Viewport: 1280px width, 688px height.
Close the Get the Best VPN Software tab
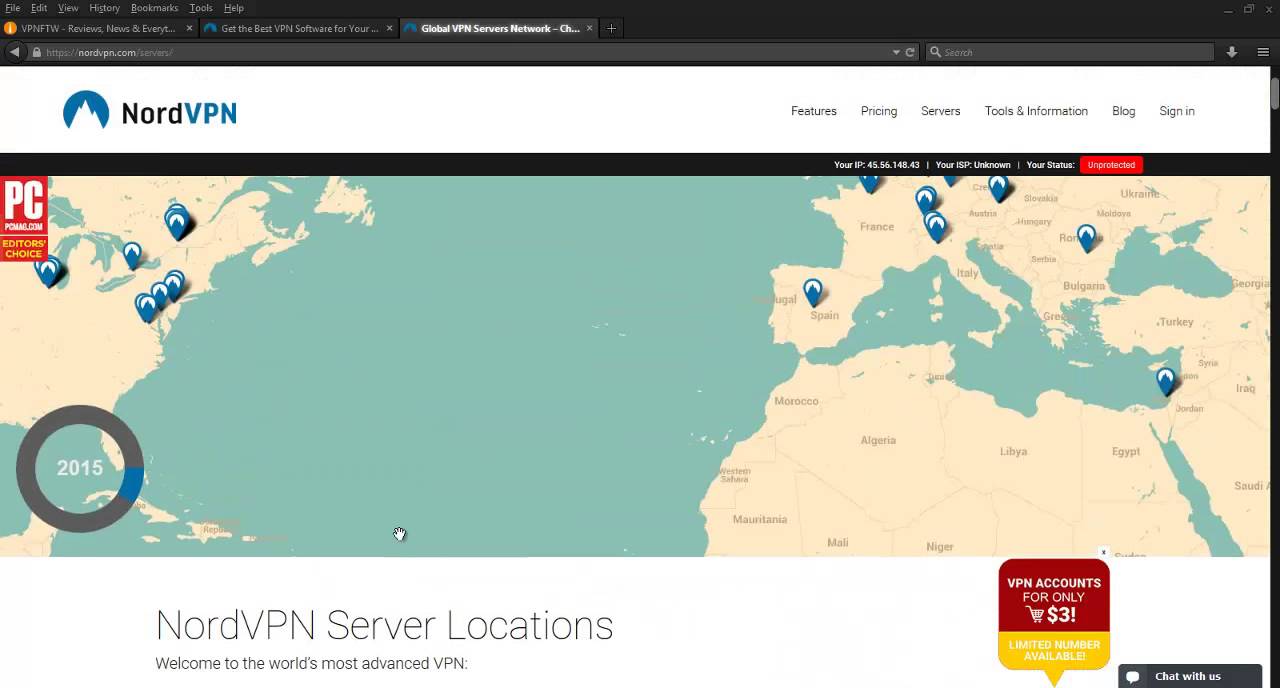point(389,28)
